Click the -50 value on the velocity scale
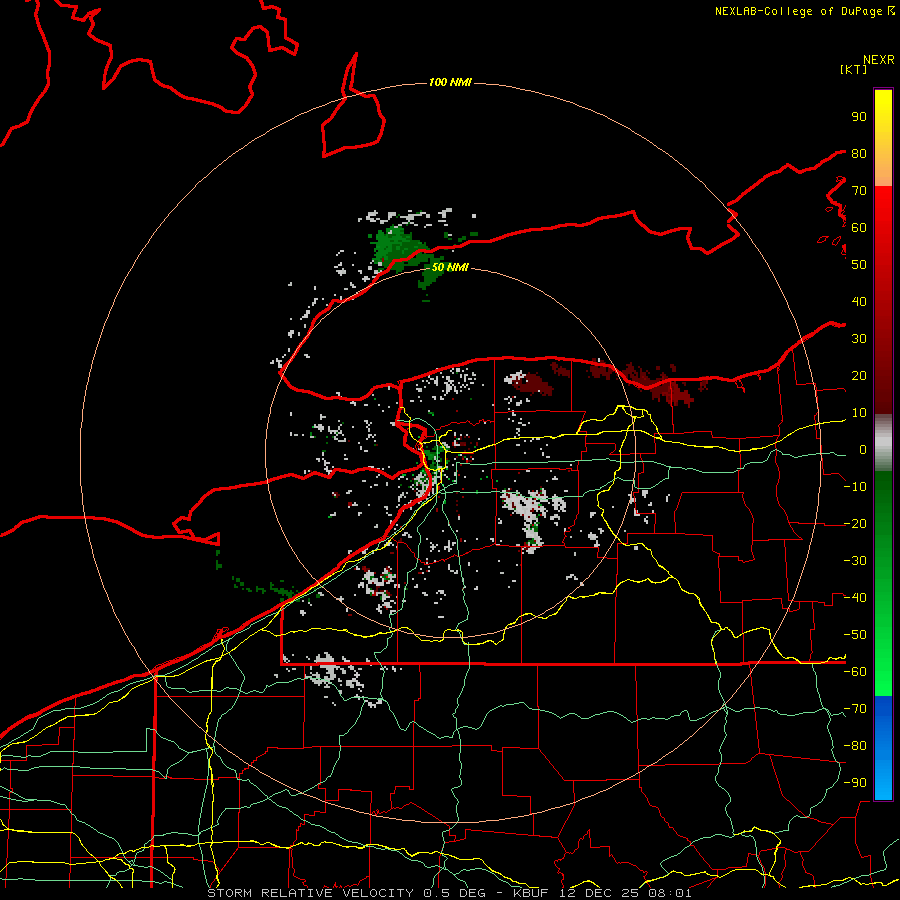 coord(855,635)
